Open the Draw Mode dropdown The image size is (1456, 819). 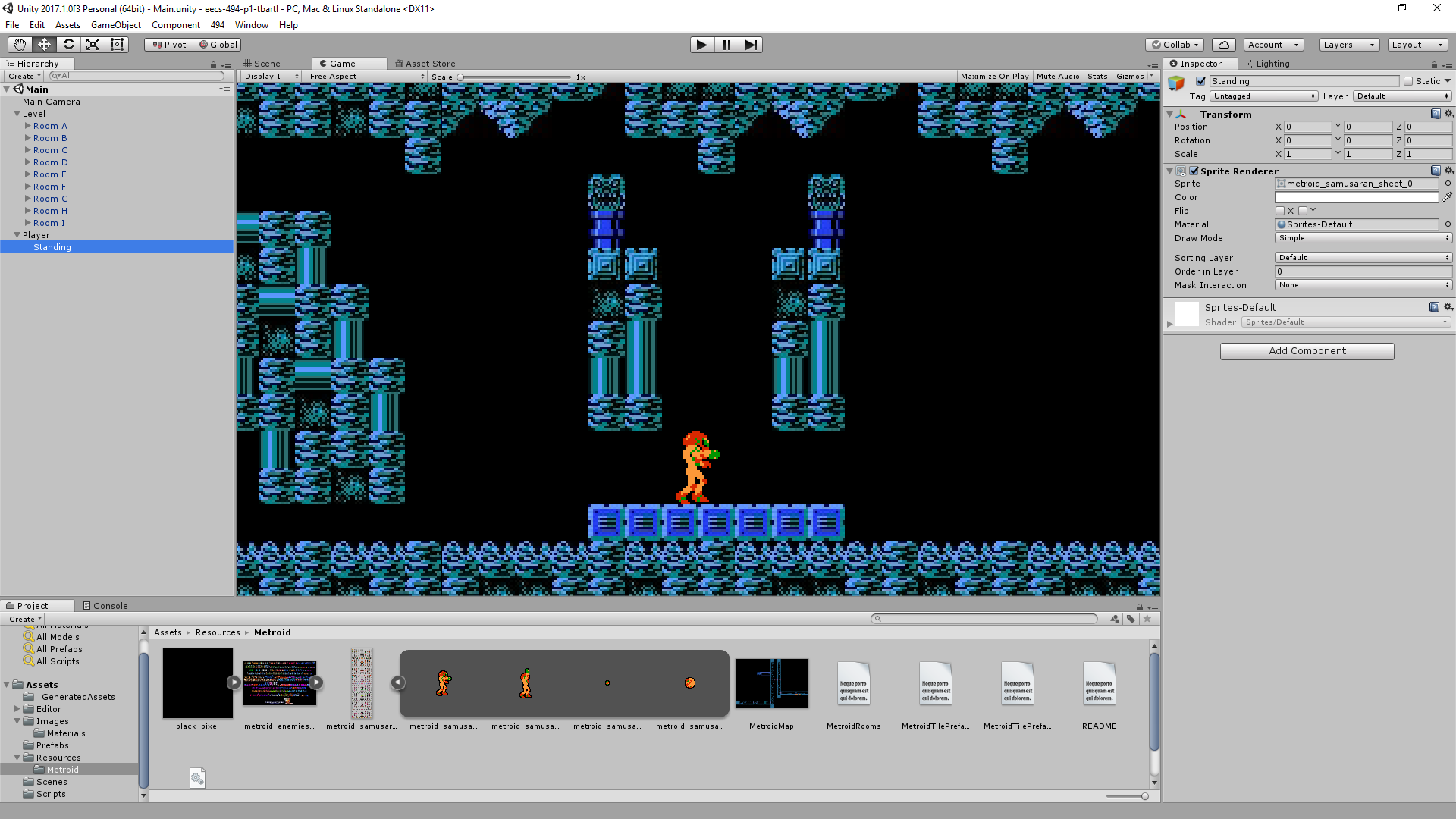[x=1363, y=238]
